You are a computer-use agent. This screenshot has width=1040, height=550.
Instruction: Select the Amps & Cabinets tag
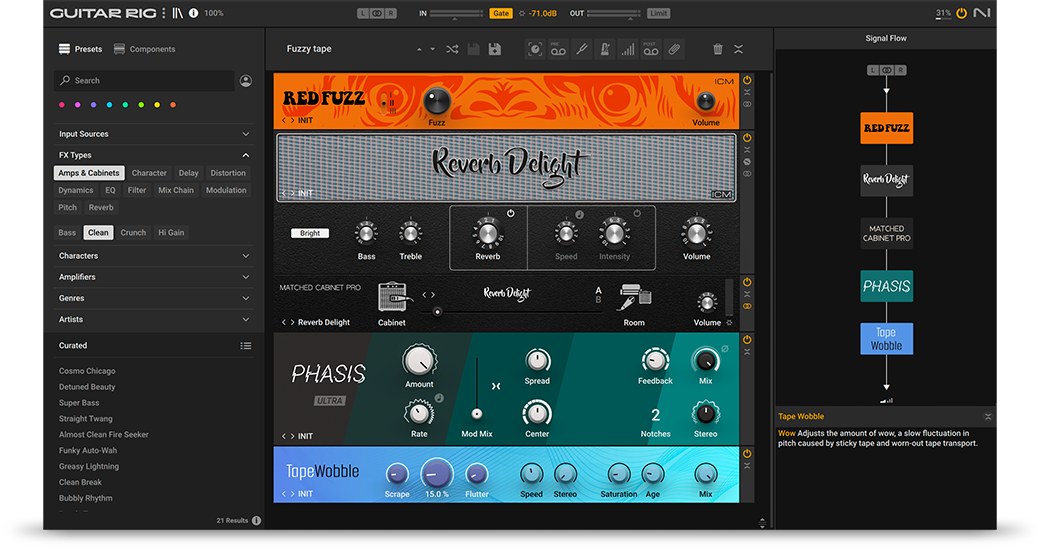pos(89,173)
